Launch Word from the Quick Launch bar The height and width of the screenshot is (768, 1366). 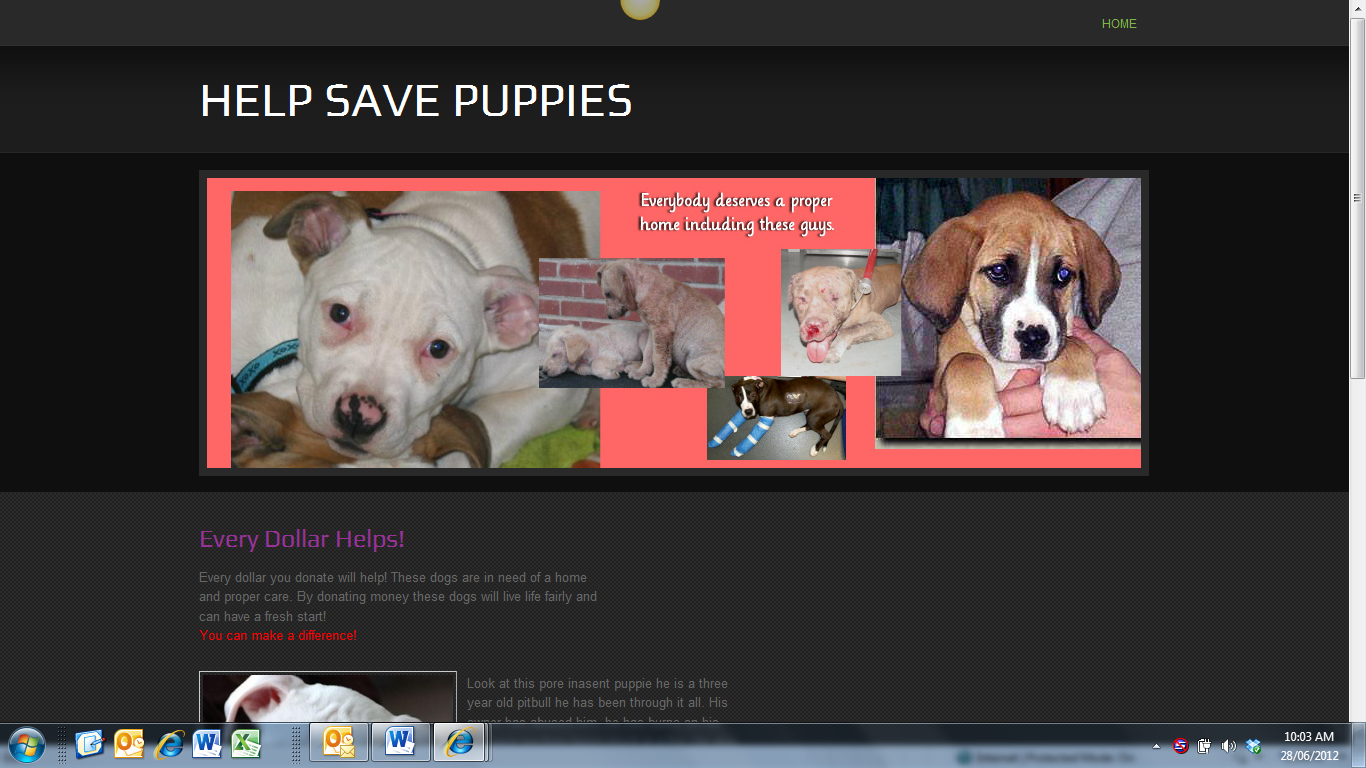click(x=207, y=744)
